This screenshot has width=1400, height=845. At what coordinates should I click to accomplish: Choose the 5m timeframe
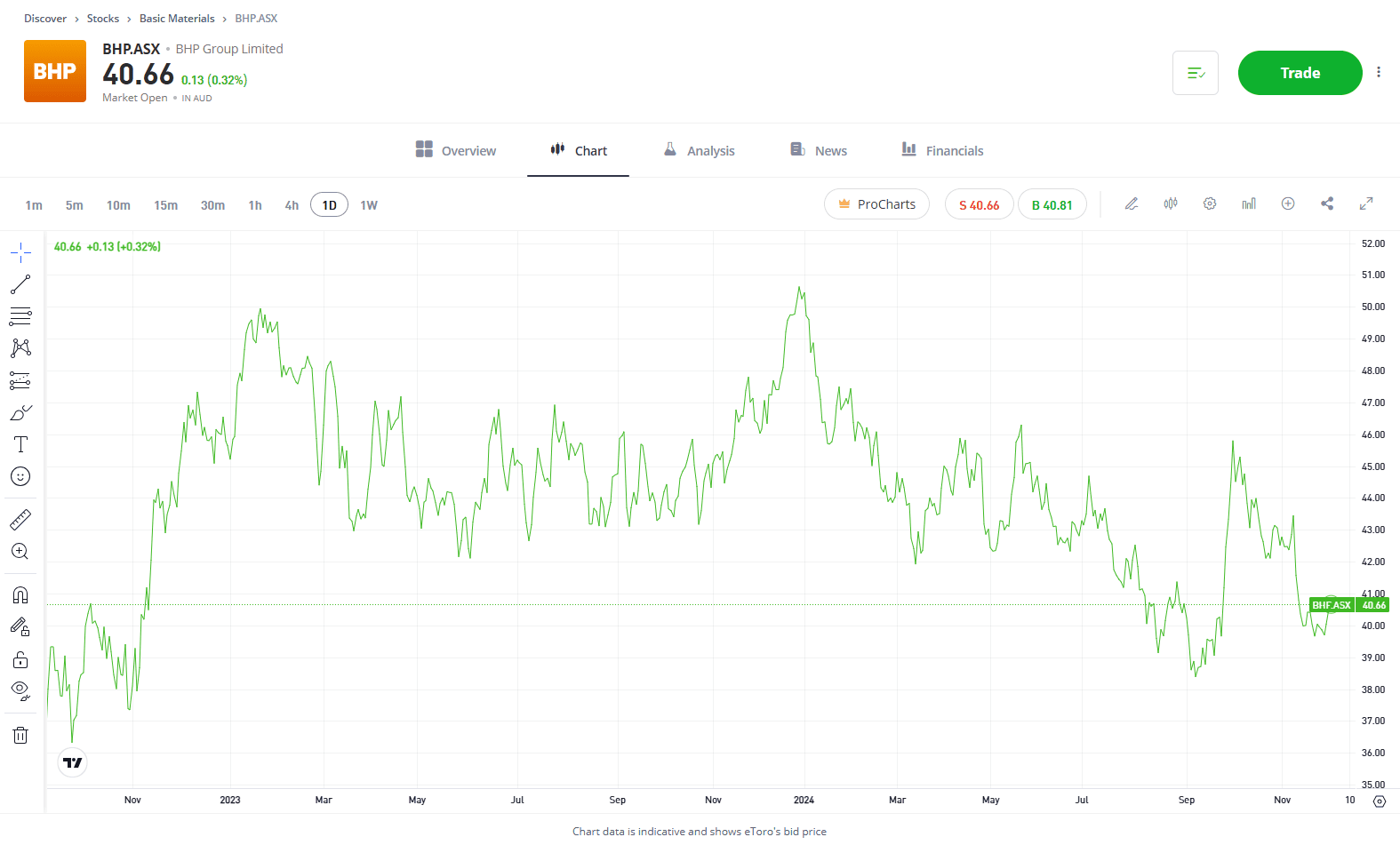tap(75, 205)
